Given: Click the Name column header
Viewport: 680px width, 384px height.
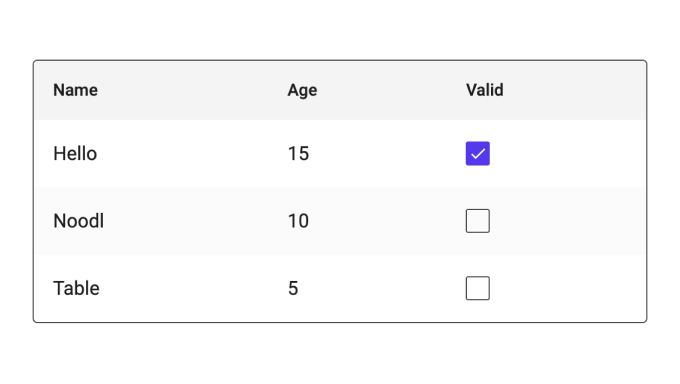Looking at the screenshot, I should click(x=75, y=90).
